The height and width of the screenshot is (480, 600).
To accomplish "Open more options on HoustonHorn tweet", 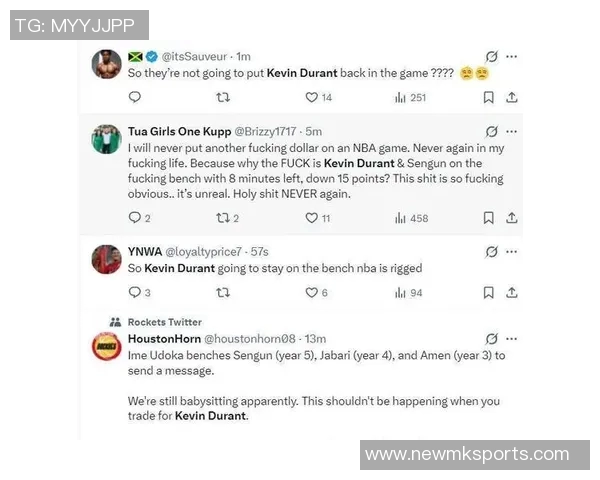I will point(512,339).
